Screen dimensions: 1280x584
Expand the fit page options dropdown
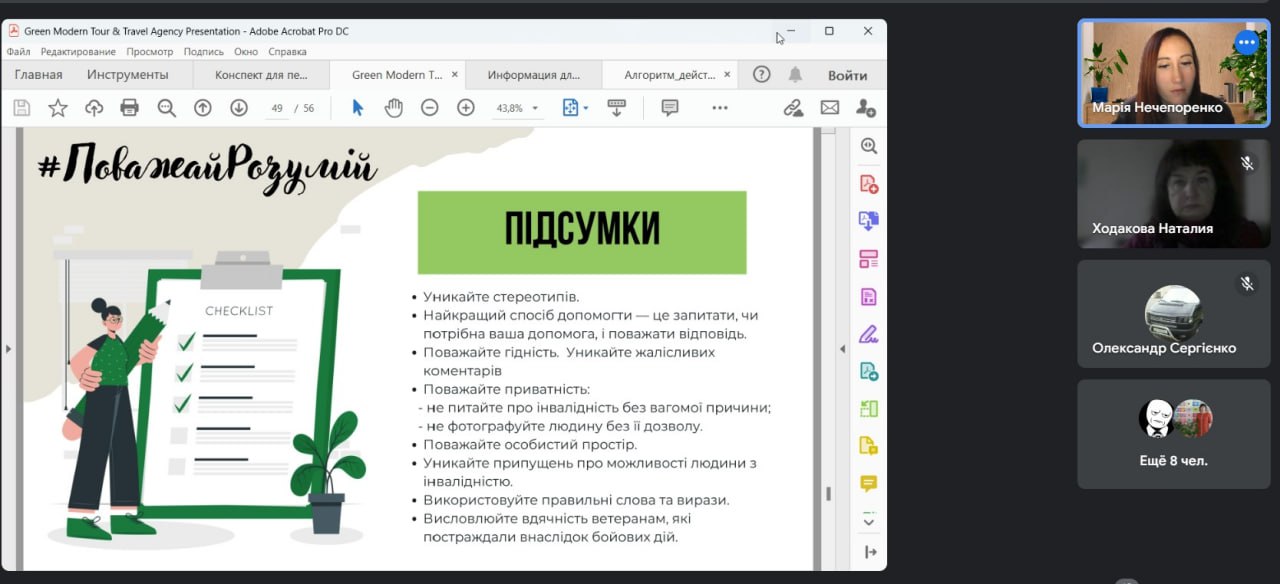pos(586,108)
